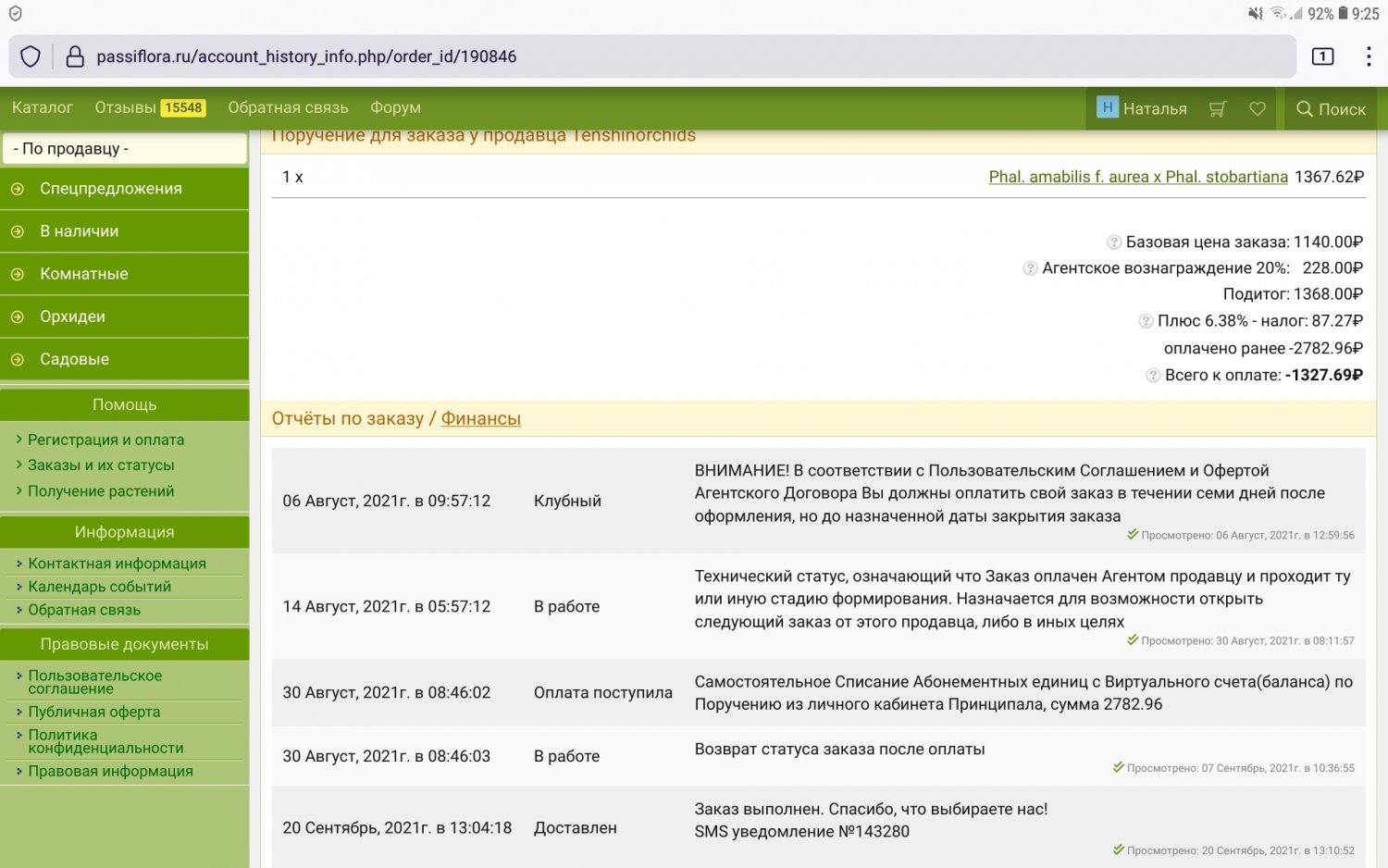Open the browser three-dot menu
Image resolution: width=1388 pixels, height=868 pixels.
pos(1368,56)
